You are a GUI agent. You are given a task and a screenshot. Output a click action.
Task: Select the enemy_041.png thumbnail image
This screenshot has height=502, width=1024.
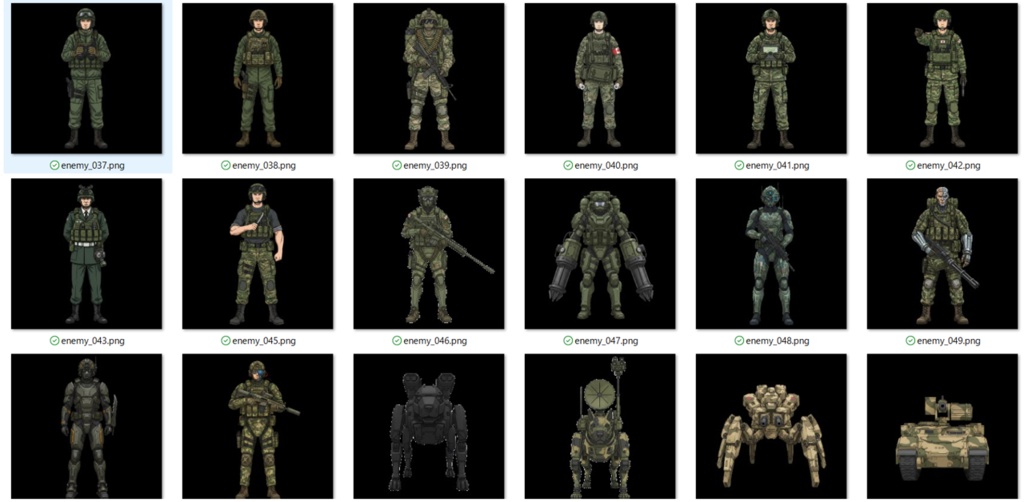click(771, 78)
